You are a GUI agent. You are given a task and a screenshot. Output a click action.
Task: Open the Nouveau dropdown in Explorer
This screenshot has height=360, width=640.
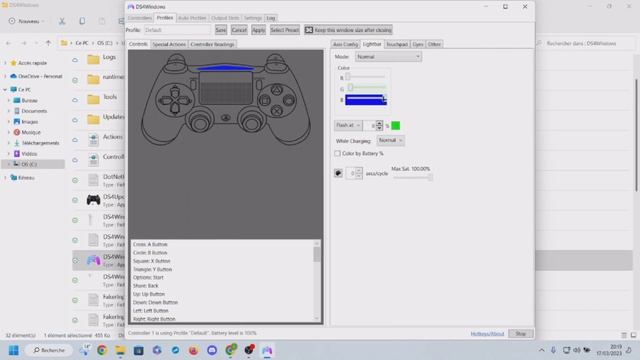(x=27, y=21)
